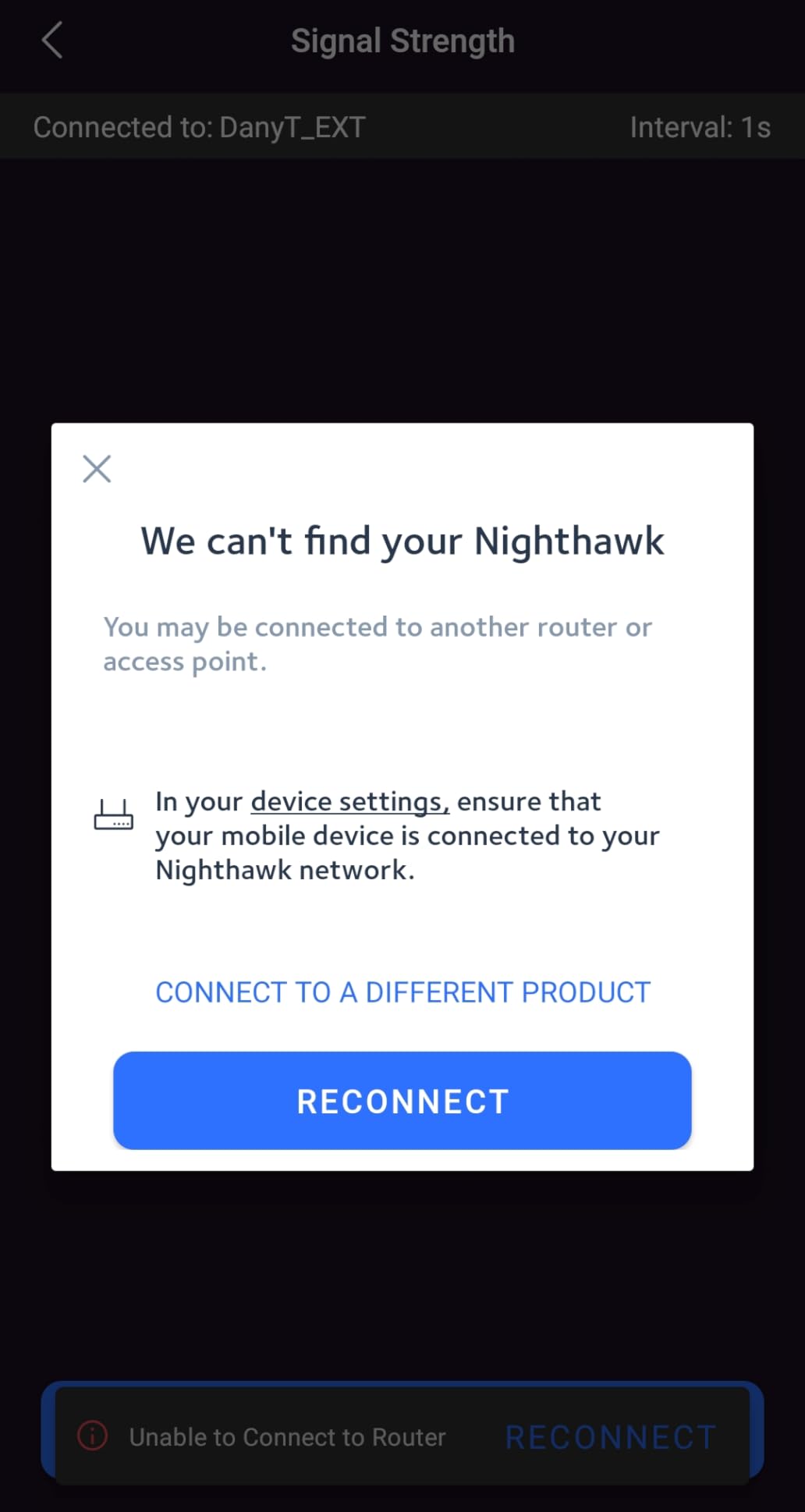Tap the 'connected to another router' message
The height and width of the screenshot is (1512, 805).
378,627
